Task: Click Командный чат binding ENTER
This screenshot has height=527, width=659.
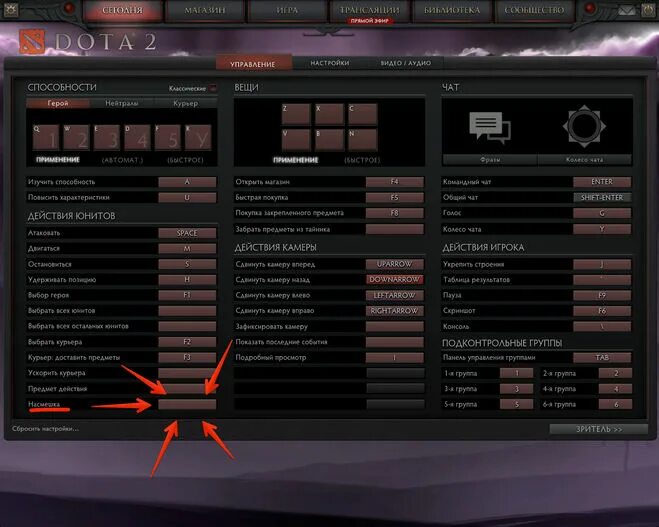Action: (x=602, y=182)
